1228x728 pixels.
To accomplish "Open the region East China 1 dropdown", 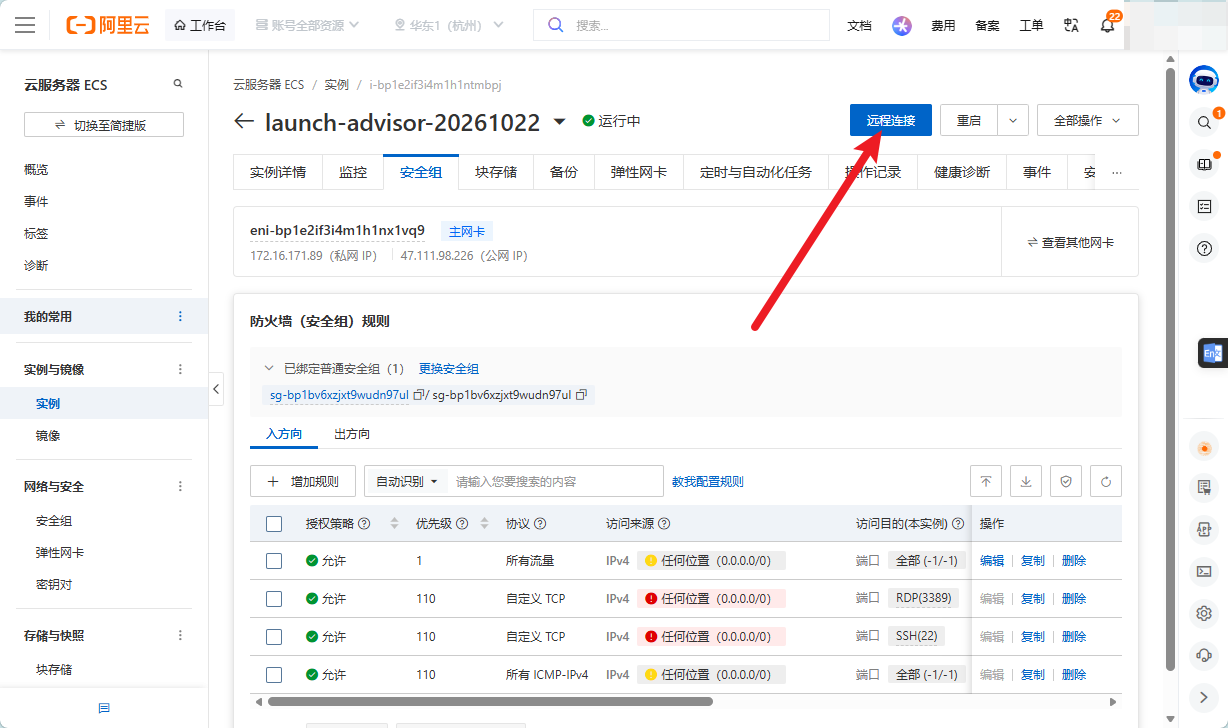I will click(x=449, y=25).
